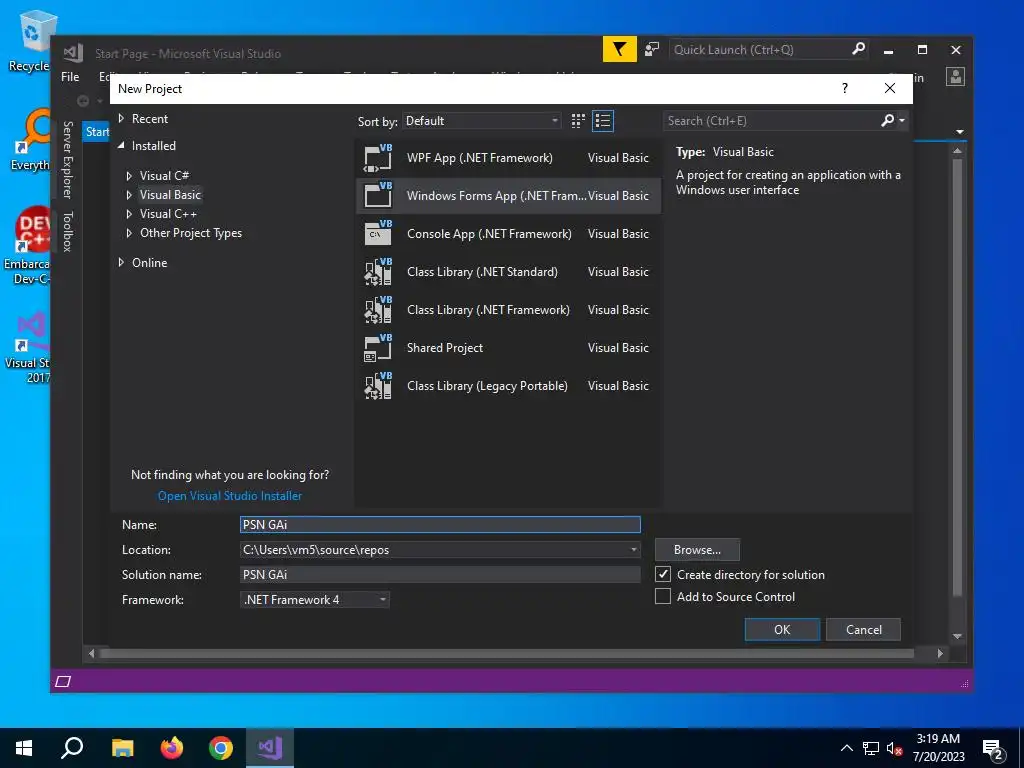The width and height of the screenshot is (1024, 768).
Task: Switch templates to small icons view
Action: pos(578,121)
